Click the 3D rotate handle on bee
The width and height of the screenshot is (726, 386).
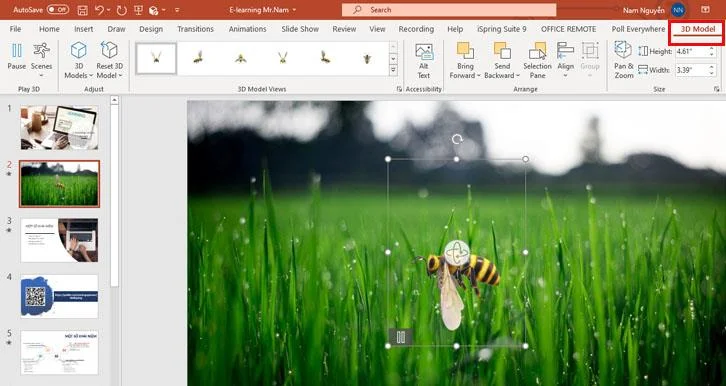click(x=457, y=253)
